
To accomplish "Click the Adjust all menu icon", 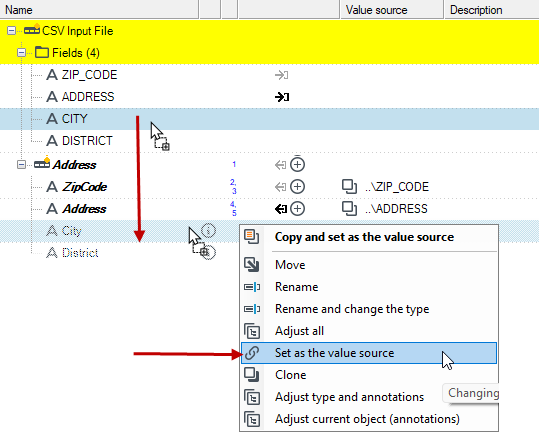I will (252, 331).
